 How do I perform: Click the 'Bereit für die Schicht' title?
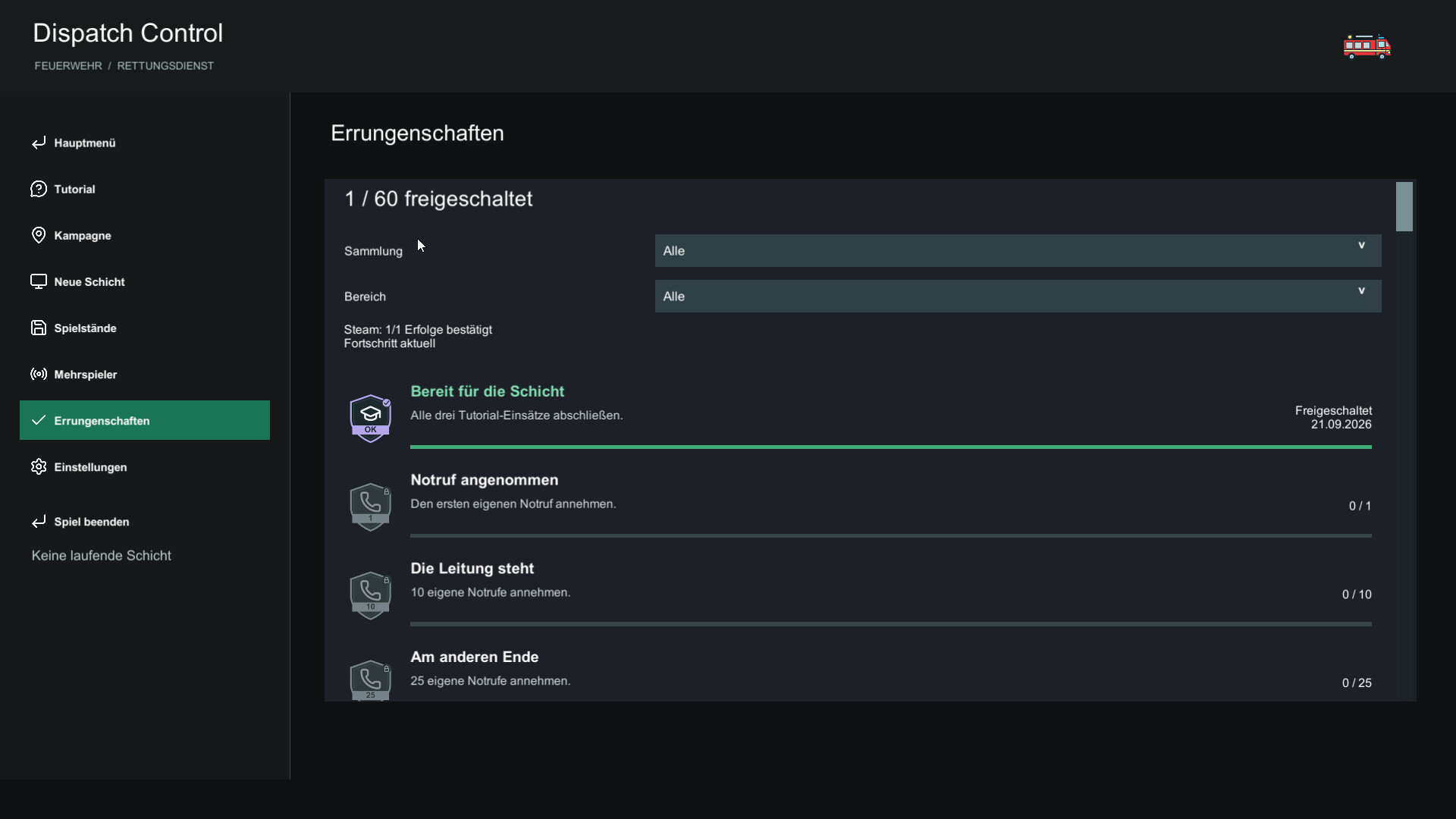click(488, 391)
